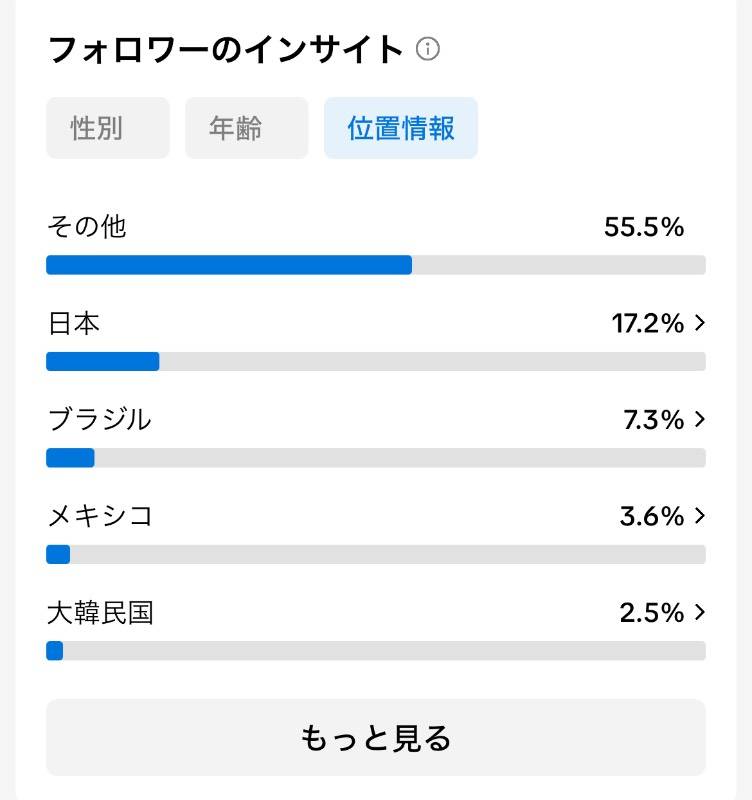Switch to the 年齢 tab
Image resolution: width=752 pixels, height=800 pixels.
tap(247, 128)
